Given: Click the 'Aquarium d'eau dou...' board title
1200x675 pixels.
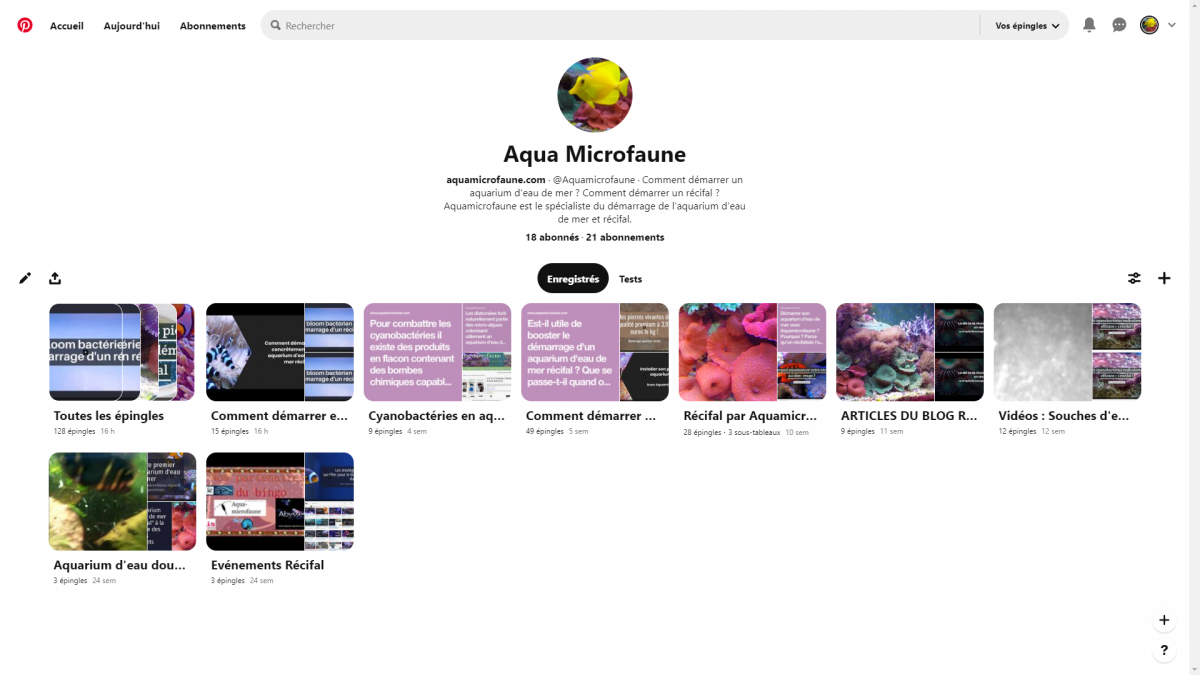Looking at the screenshot, I should 120,565.
